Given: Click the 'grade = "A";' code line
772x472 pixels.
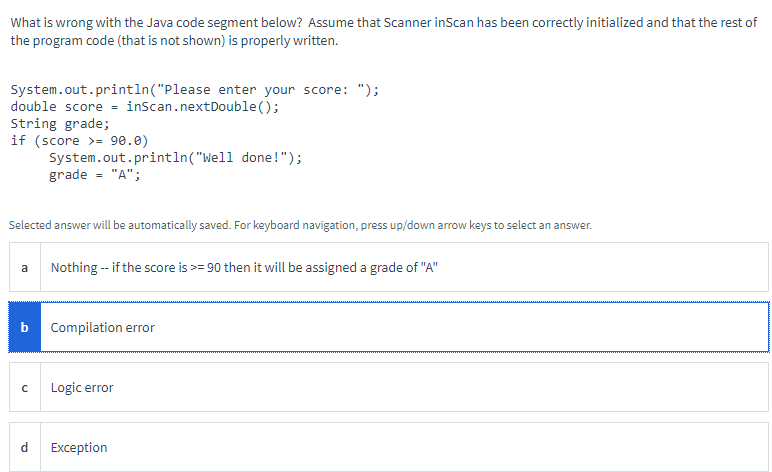Looking at the screenshot, I should coord(95,175).
